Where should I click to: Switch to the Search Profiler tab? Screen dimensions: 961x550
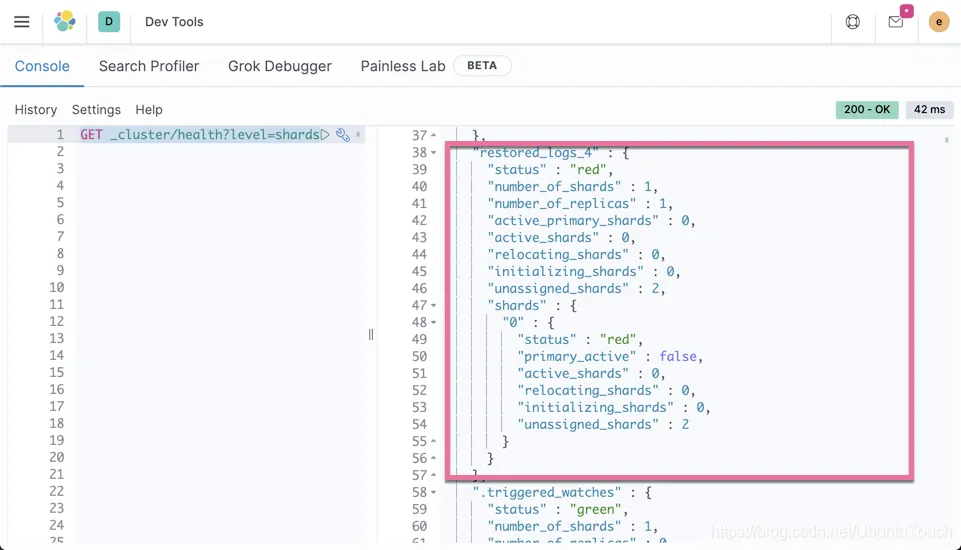[x=149, y=66]
